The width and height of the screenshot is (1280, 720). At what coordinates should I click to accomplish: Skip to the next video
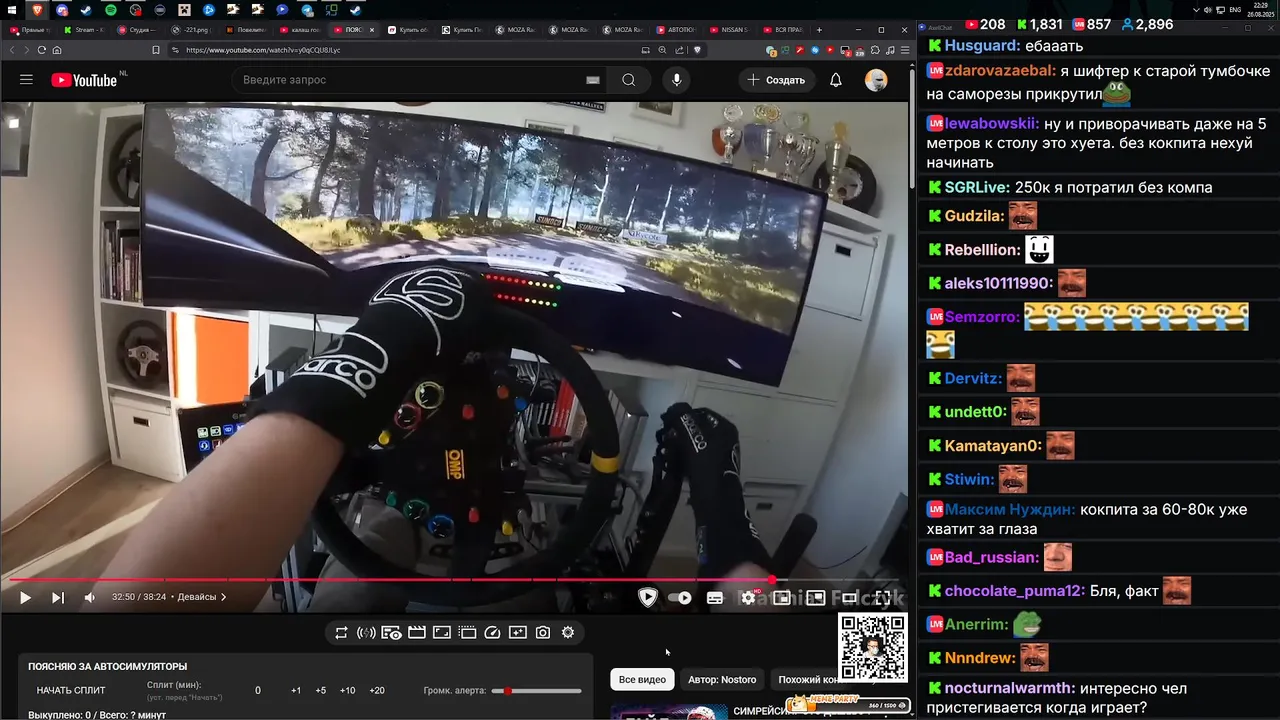[58, 597]
